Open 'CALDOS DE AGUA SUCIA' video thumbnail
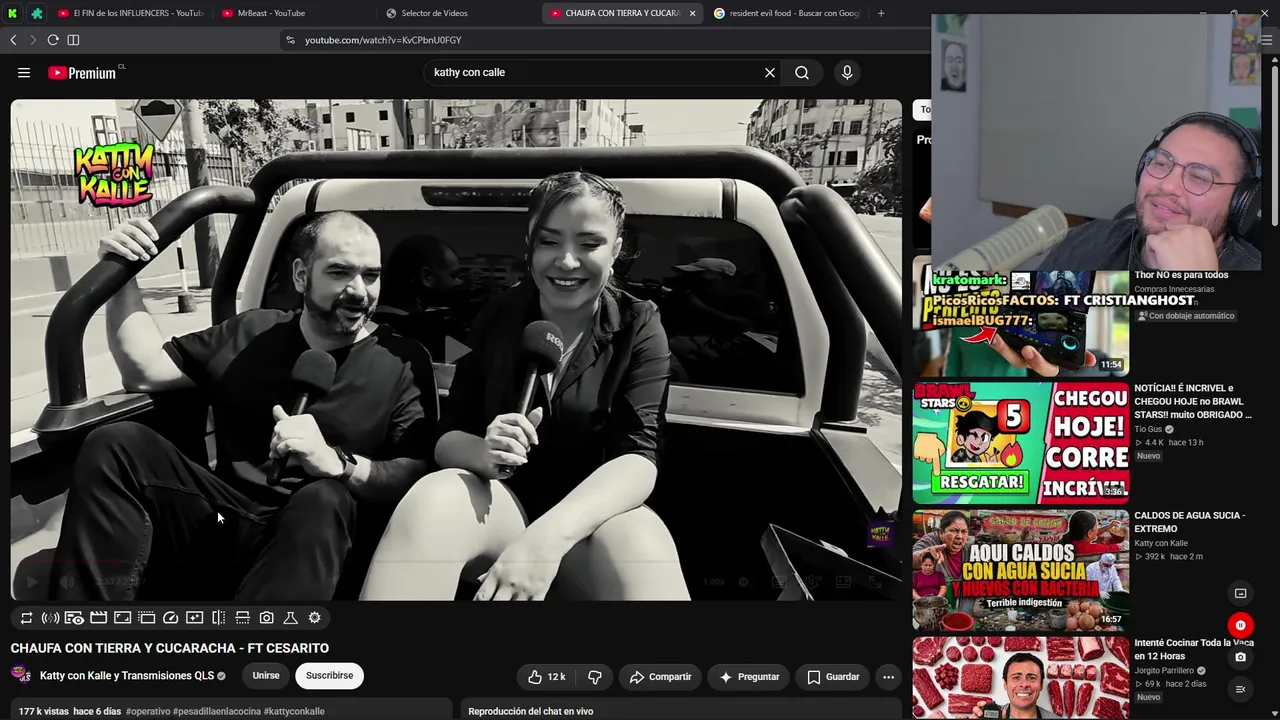 [1021, 570]
